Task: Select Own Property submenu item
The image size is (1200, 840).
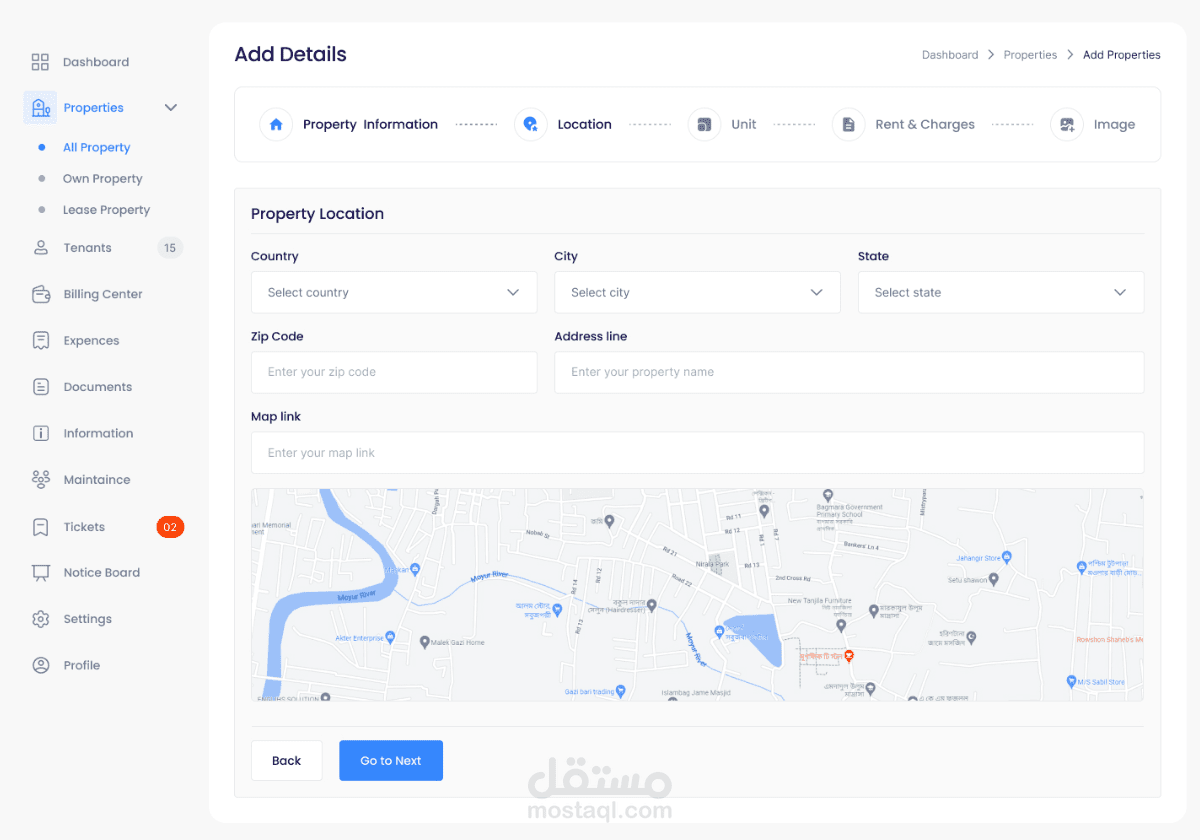Action: (x=103, y=178)
